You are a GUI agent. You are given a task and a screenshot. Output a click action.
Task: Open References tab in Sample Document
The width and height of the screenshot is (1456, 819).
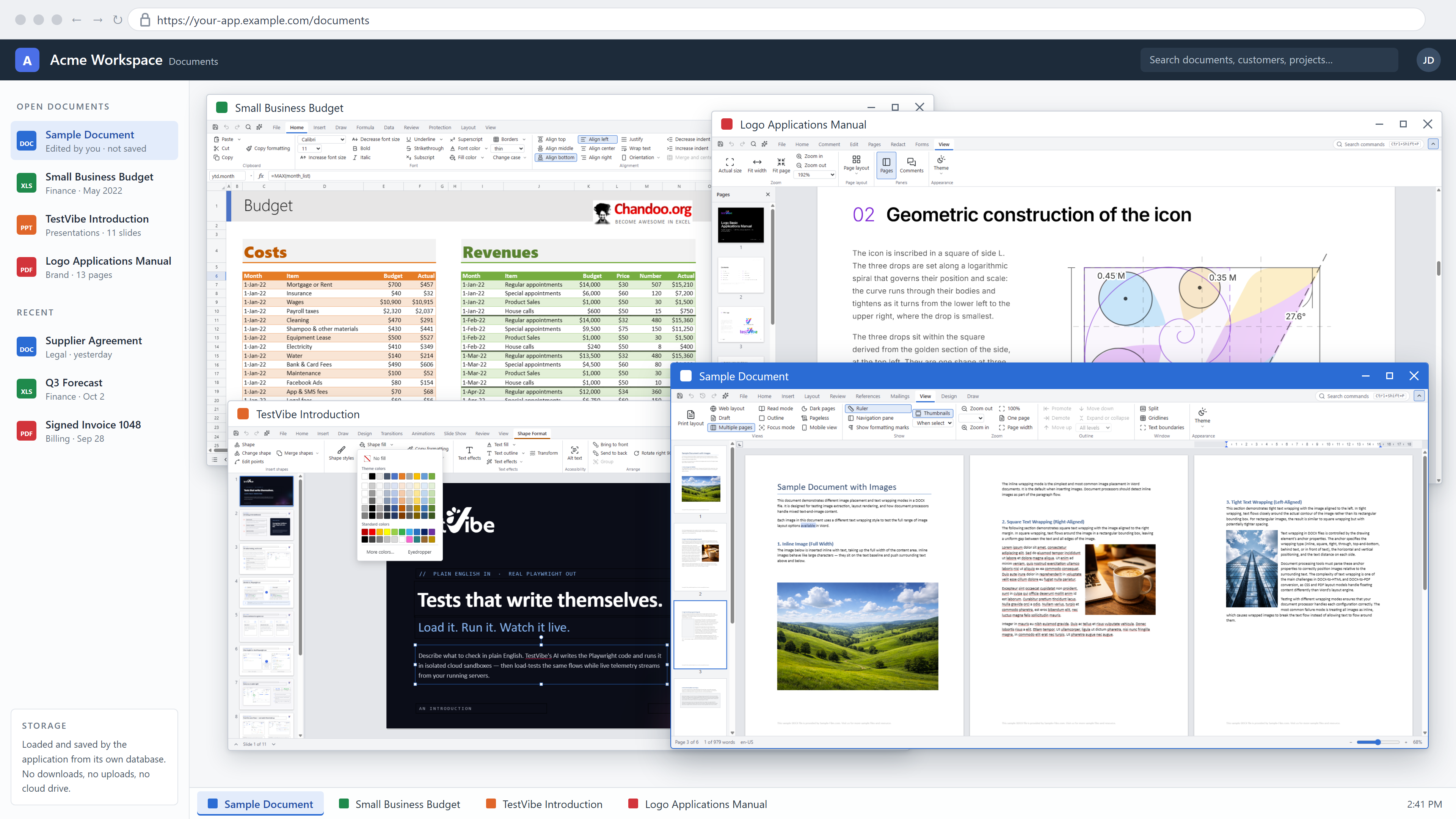pyautogui.click(x=868, y=396)
